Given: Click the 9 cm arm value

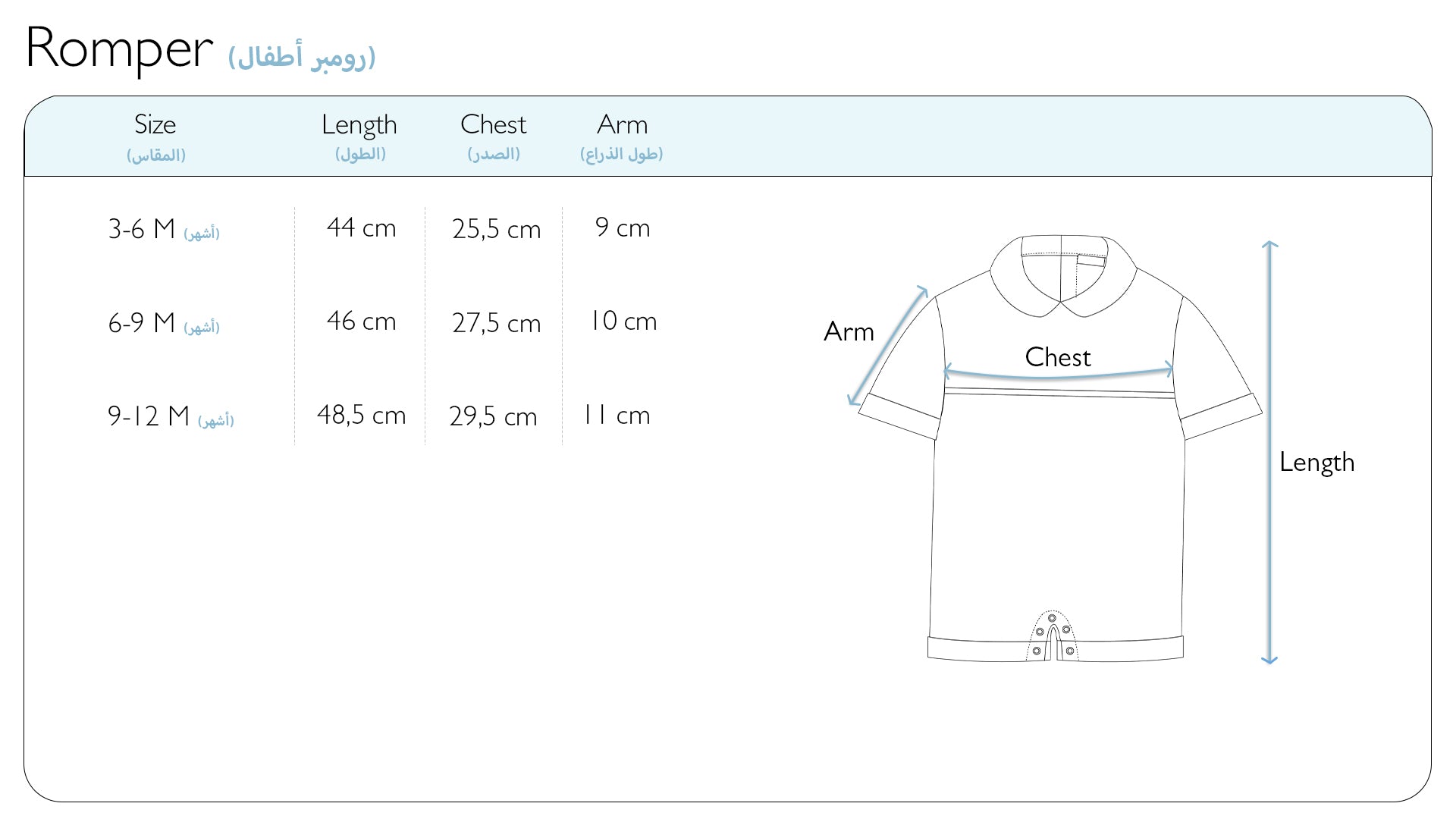Looking at the screenshot, I should click(623, 227).
